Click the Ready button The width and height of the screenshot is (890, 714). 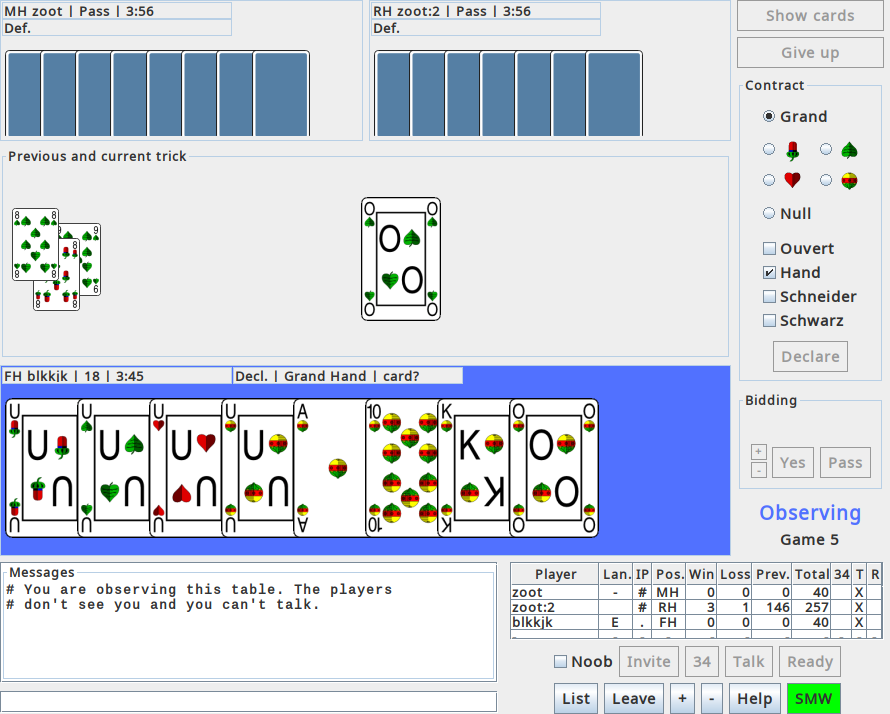pyautogui.click(x=809, y=662)
